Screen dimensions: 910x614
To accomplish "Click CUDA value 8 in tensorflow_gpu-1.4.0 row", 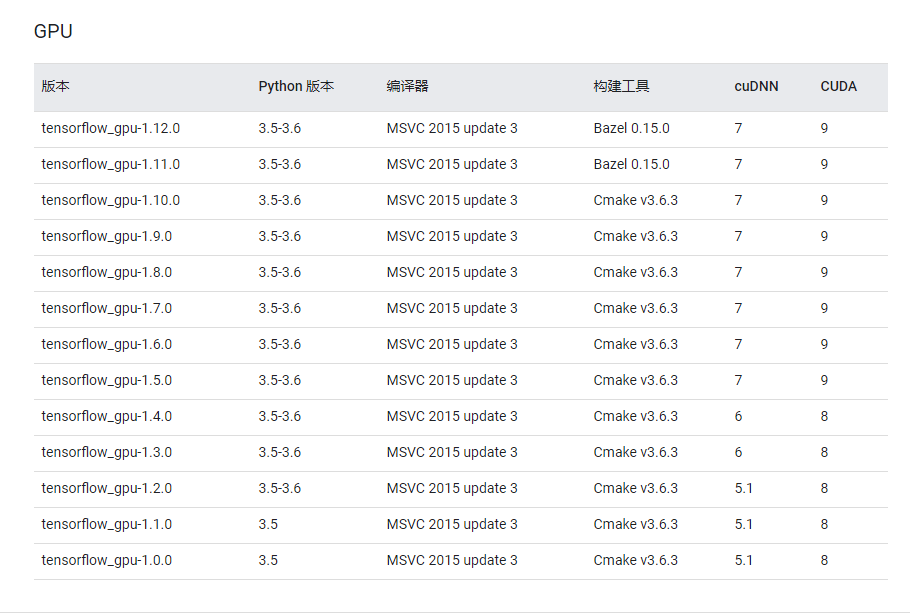I will 824,416.
